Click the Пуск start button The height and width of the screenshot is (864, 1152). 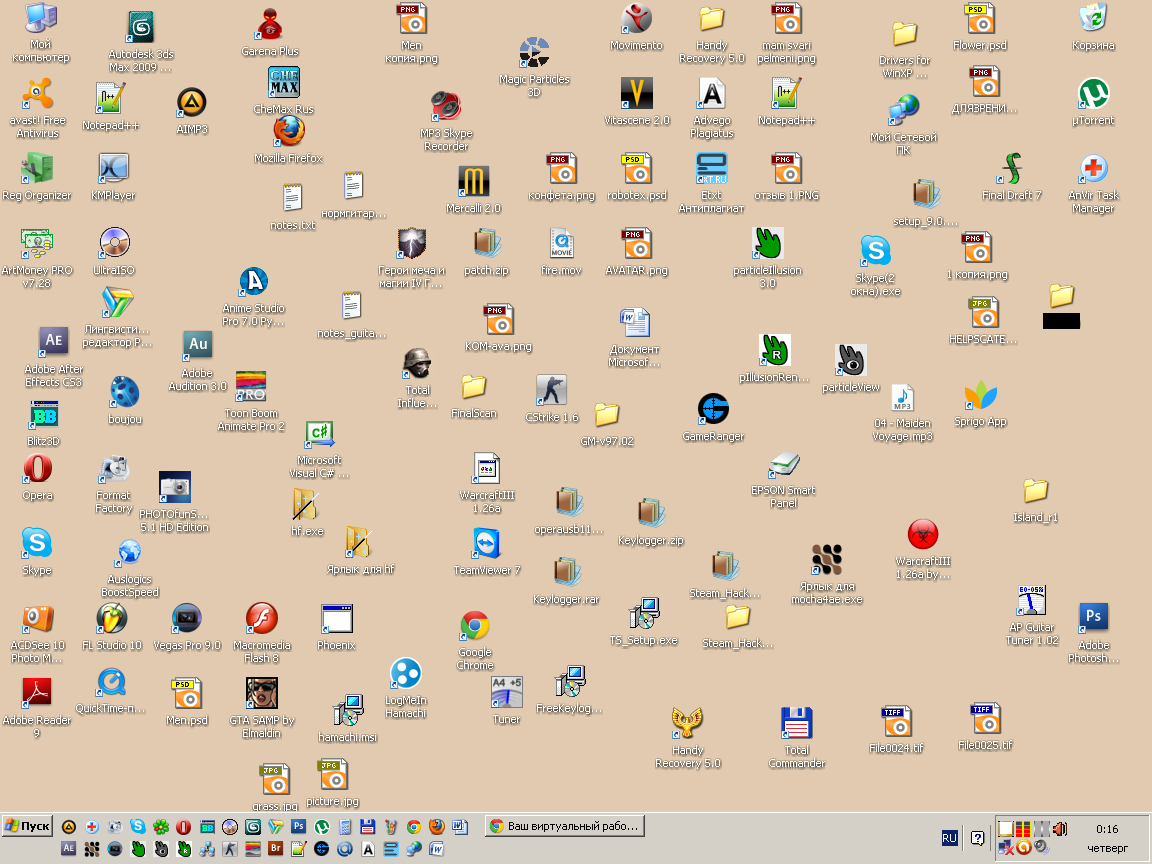[x=27, y=826]
